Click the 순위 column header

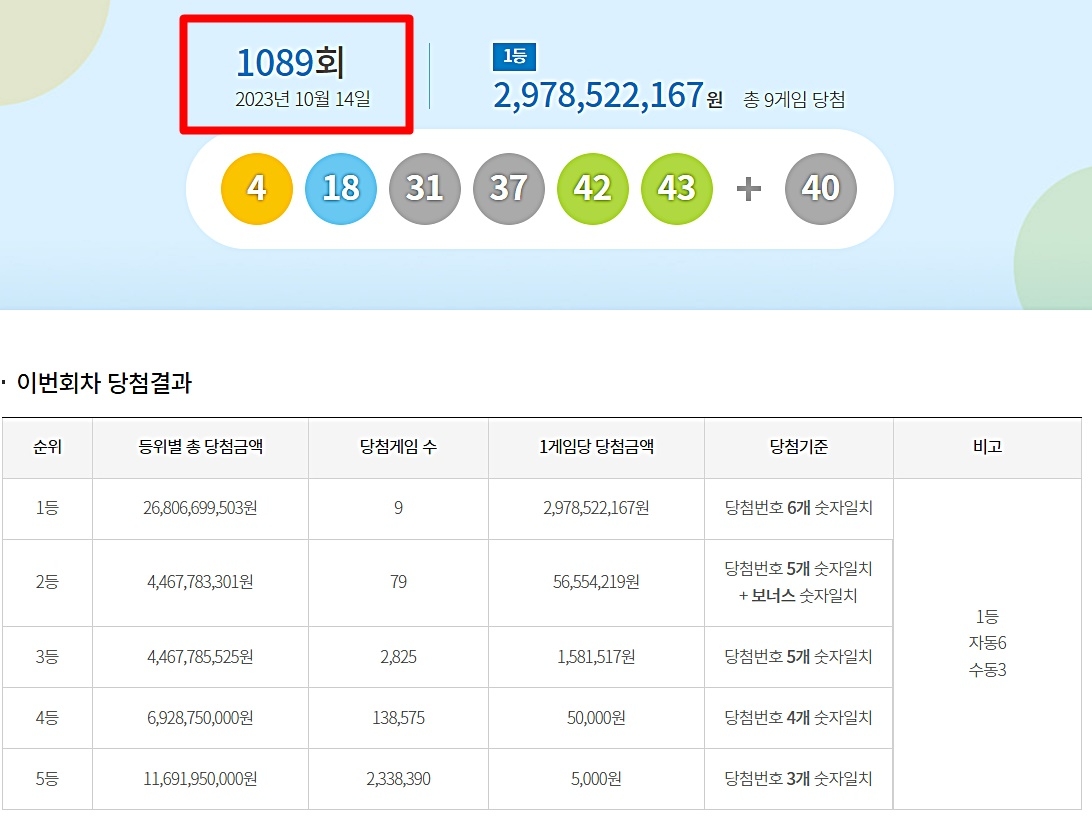point(47,447)
